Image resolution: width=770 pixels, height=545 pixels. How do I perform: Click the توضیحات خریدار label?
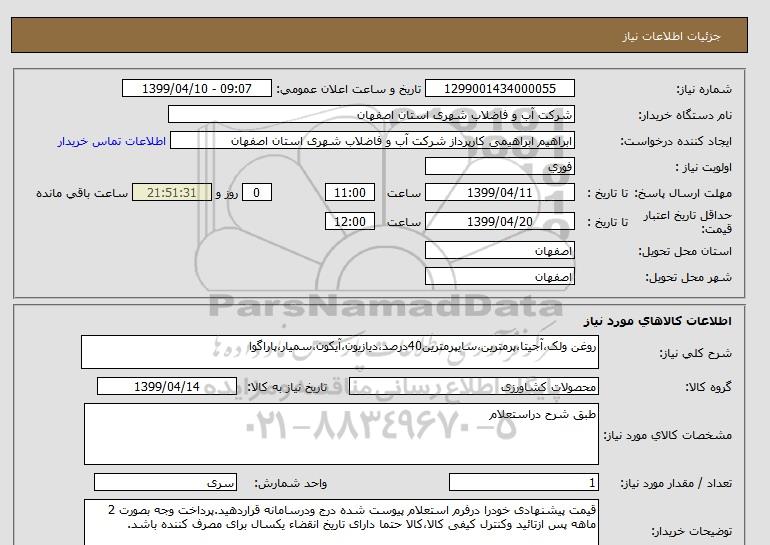point(691,531)
